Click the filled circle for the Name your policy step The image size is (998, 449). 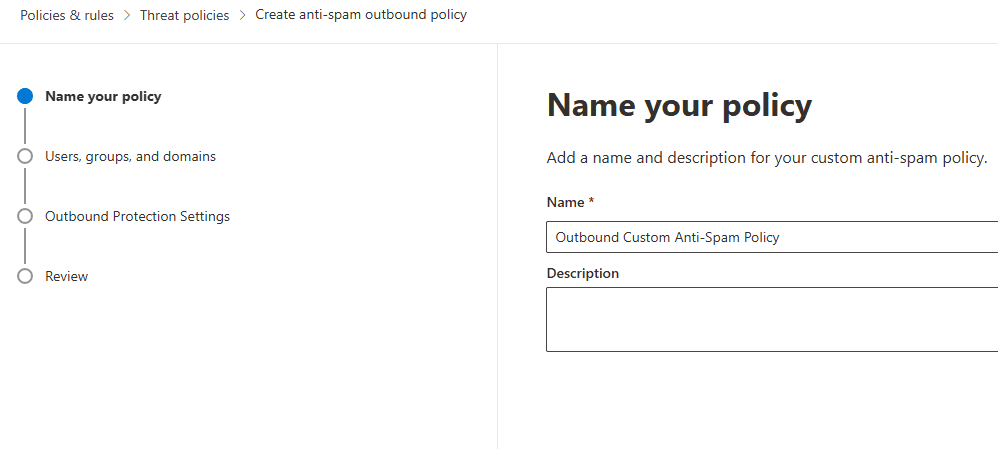25,97
